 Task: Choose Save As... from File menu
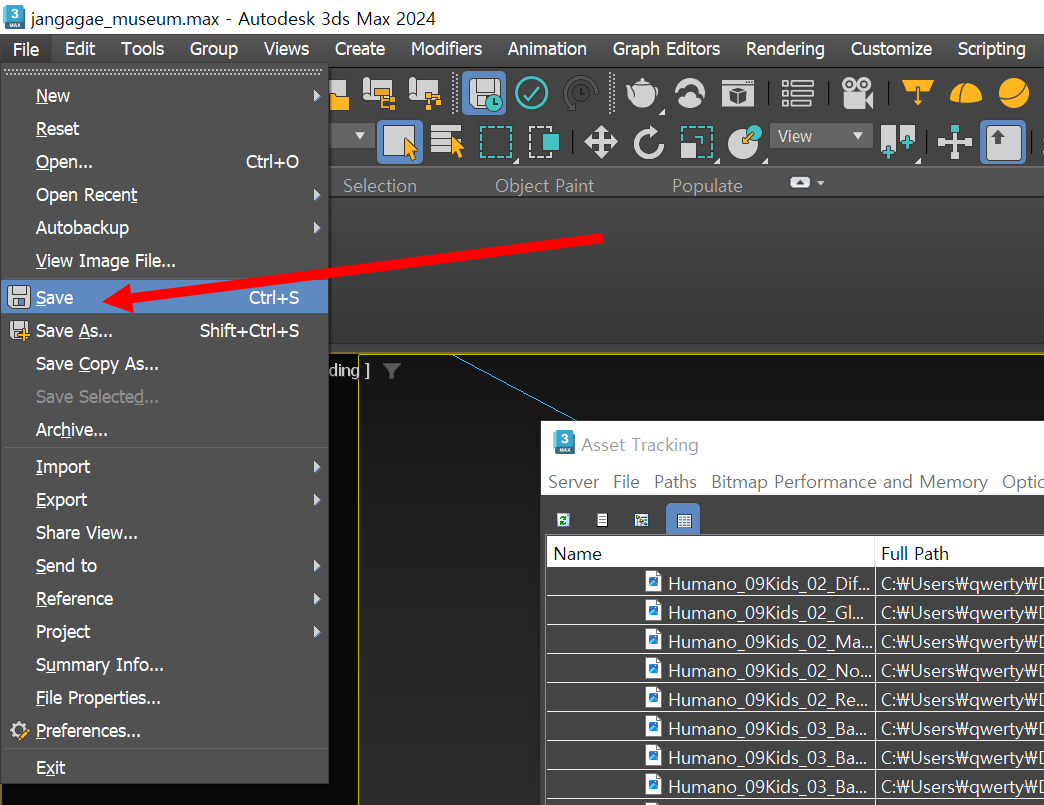coord(165,331)
